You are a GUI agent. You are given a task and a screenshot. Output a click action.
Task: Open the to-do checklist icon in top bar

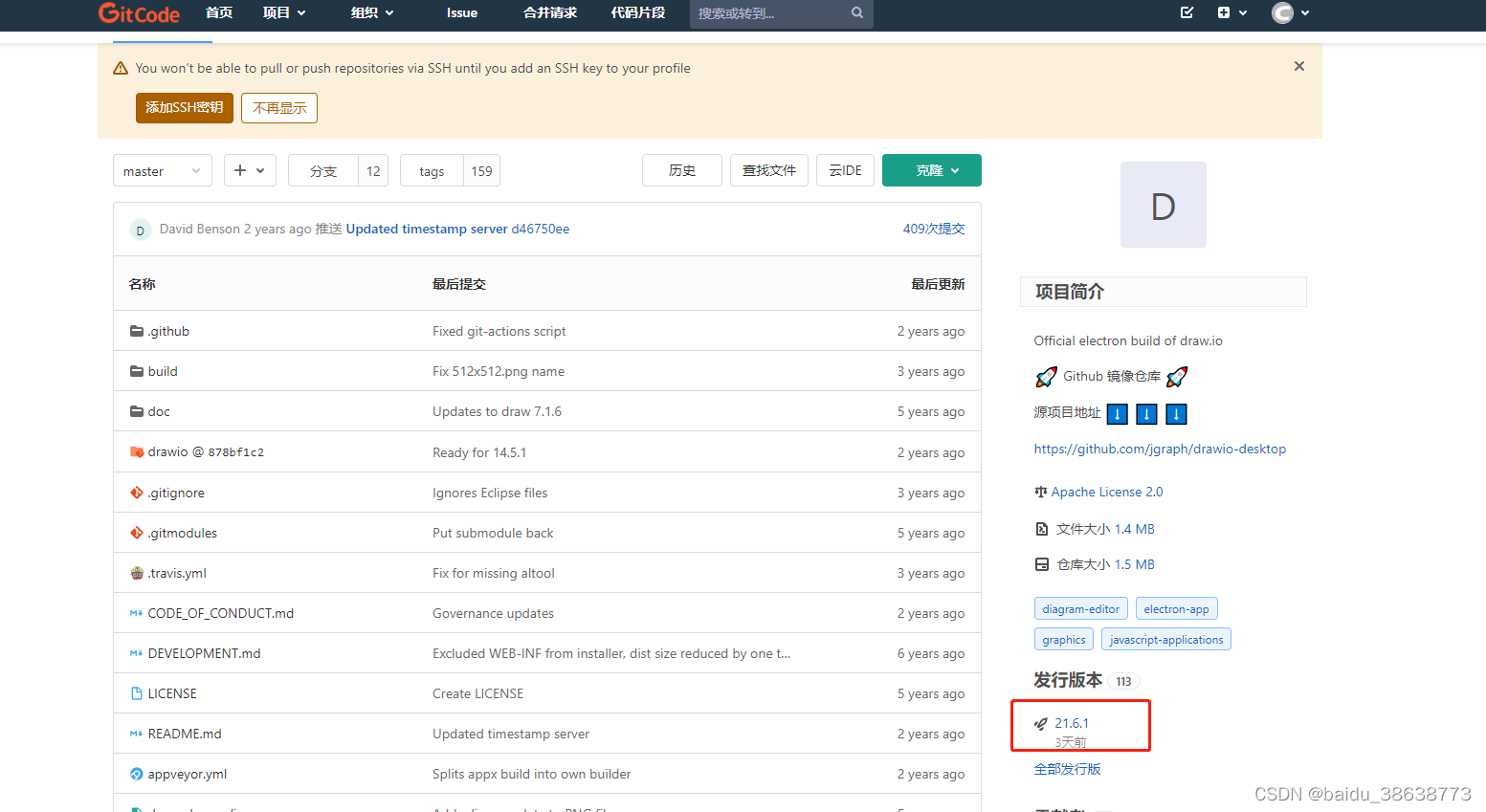(x=1187, y=12)
